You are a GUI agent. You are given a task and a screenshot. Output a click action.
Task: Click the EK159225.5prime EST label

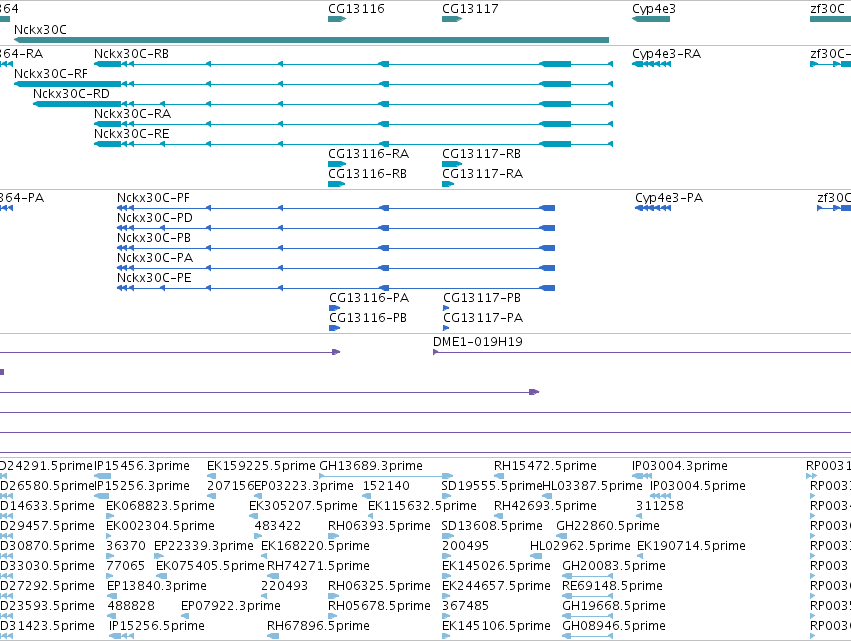pyautogui.click(x=261, y=466)
